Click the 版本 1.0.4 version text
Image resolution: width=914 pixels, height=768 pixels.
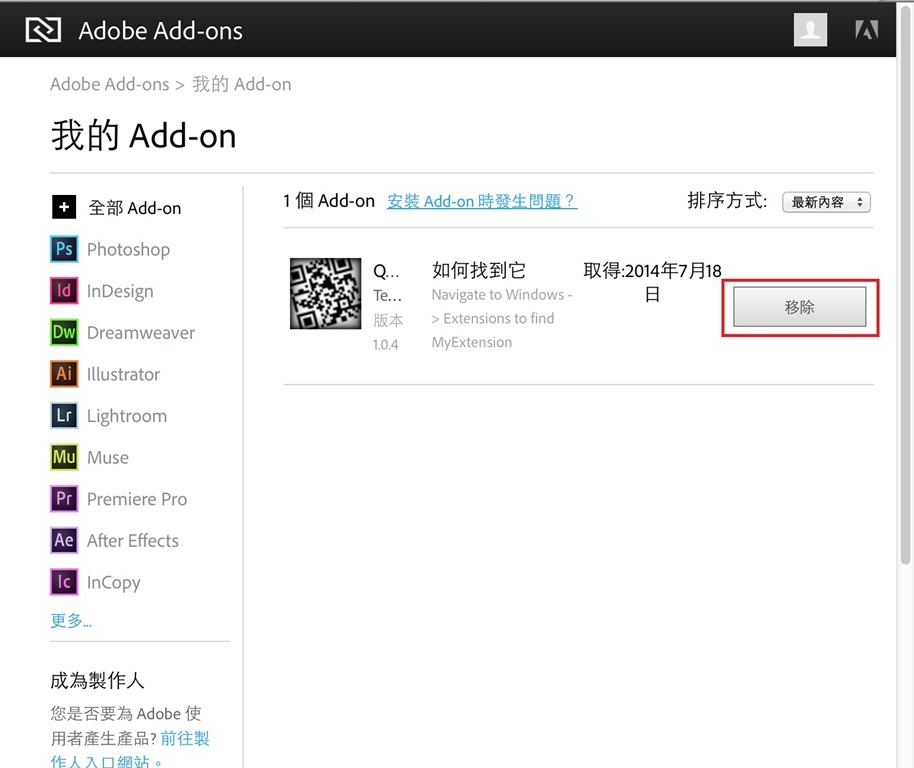[x=388, y=332]
